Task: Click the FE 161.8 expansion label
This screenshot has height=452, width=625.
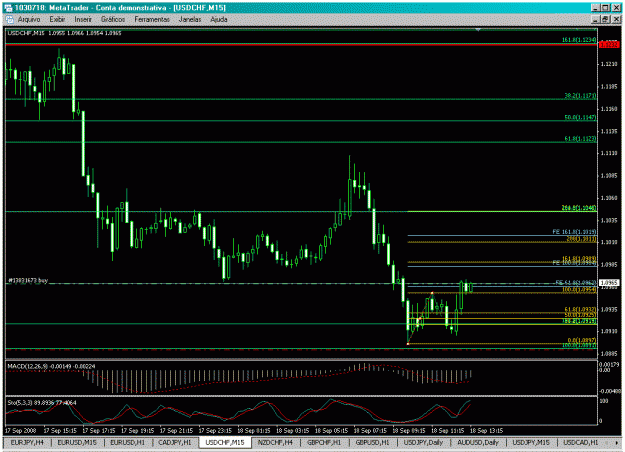Action: click(574, 232)
